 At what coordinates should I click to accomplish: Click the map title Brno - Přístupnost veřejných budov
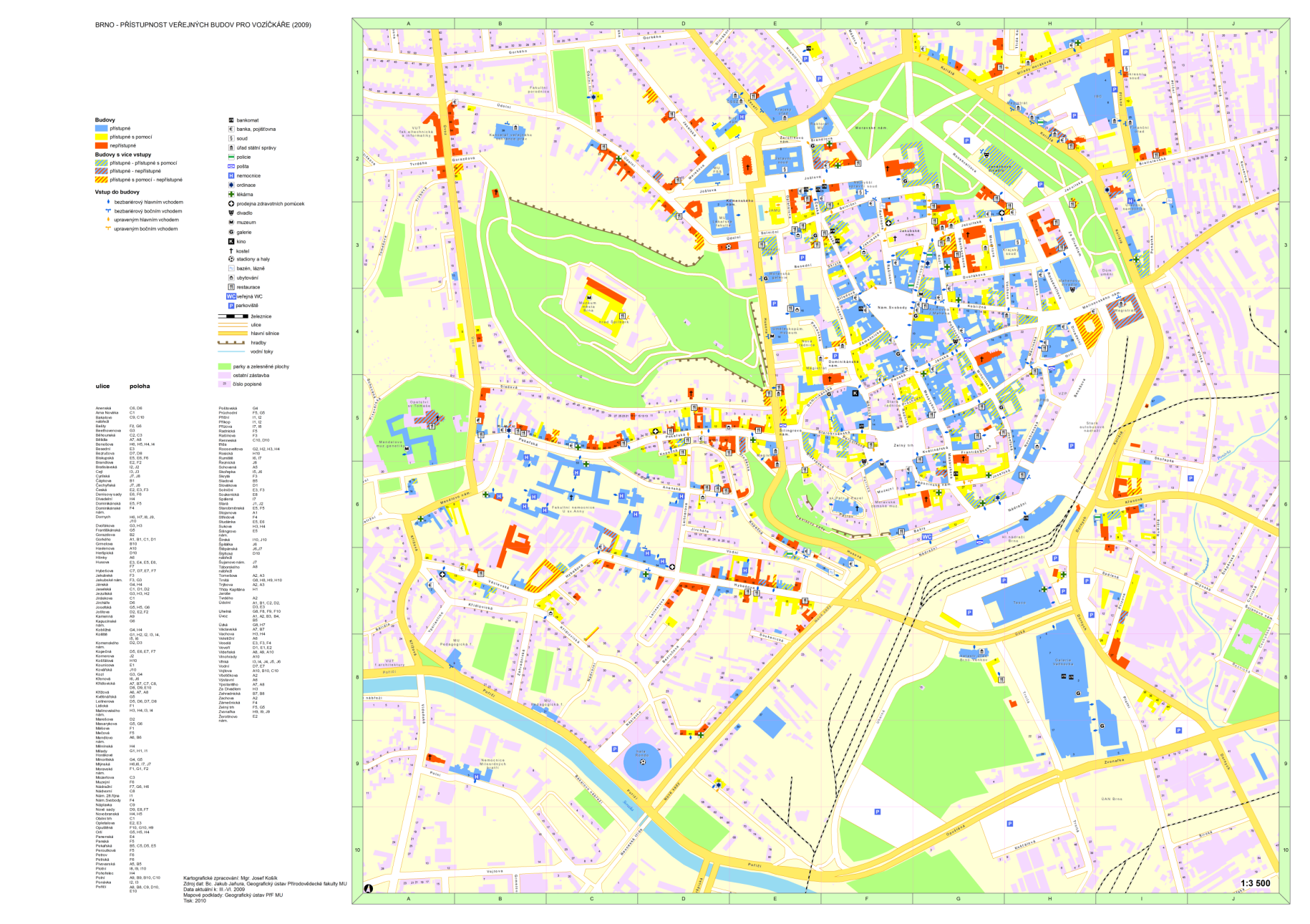point(203,25)
